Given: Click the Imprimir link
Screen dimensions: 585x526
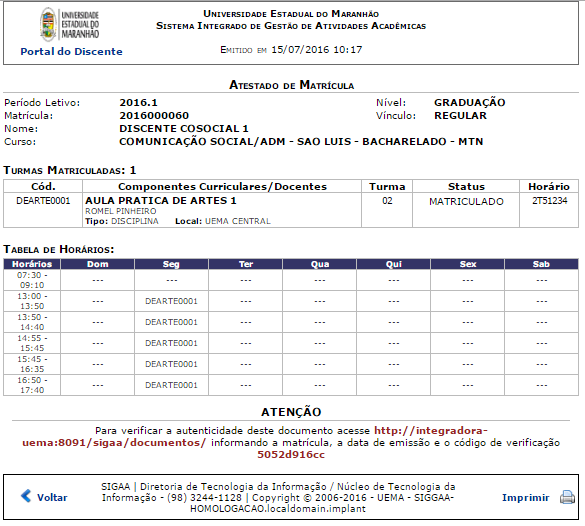Looking at the screenshot, I should [x=526, y=498].
